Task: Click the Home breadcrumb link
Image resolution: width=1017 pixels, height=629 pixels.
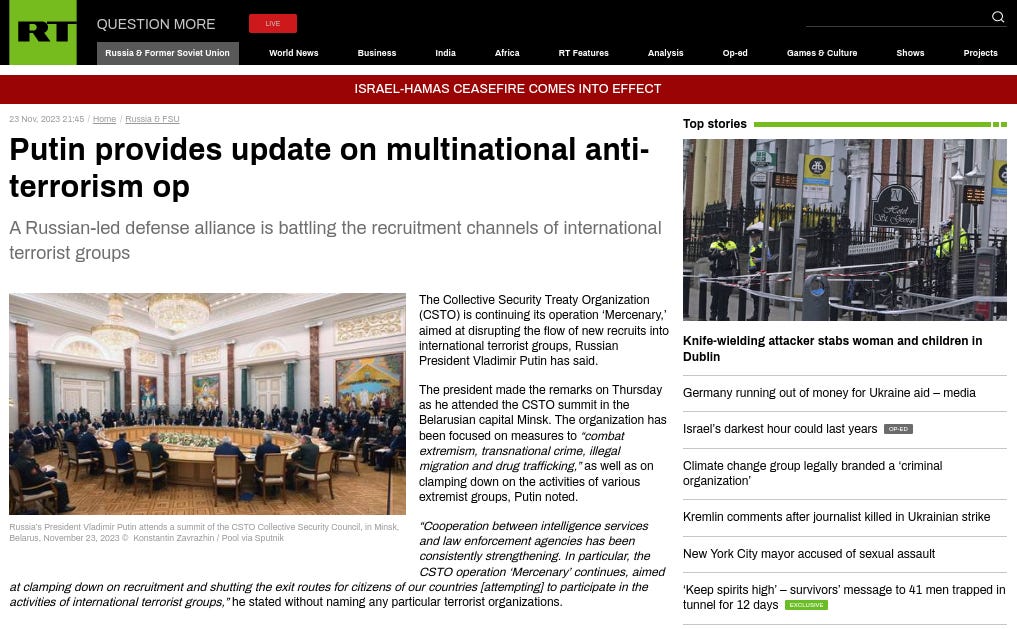Action: click(x=104, y=119)
